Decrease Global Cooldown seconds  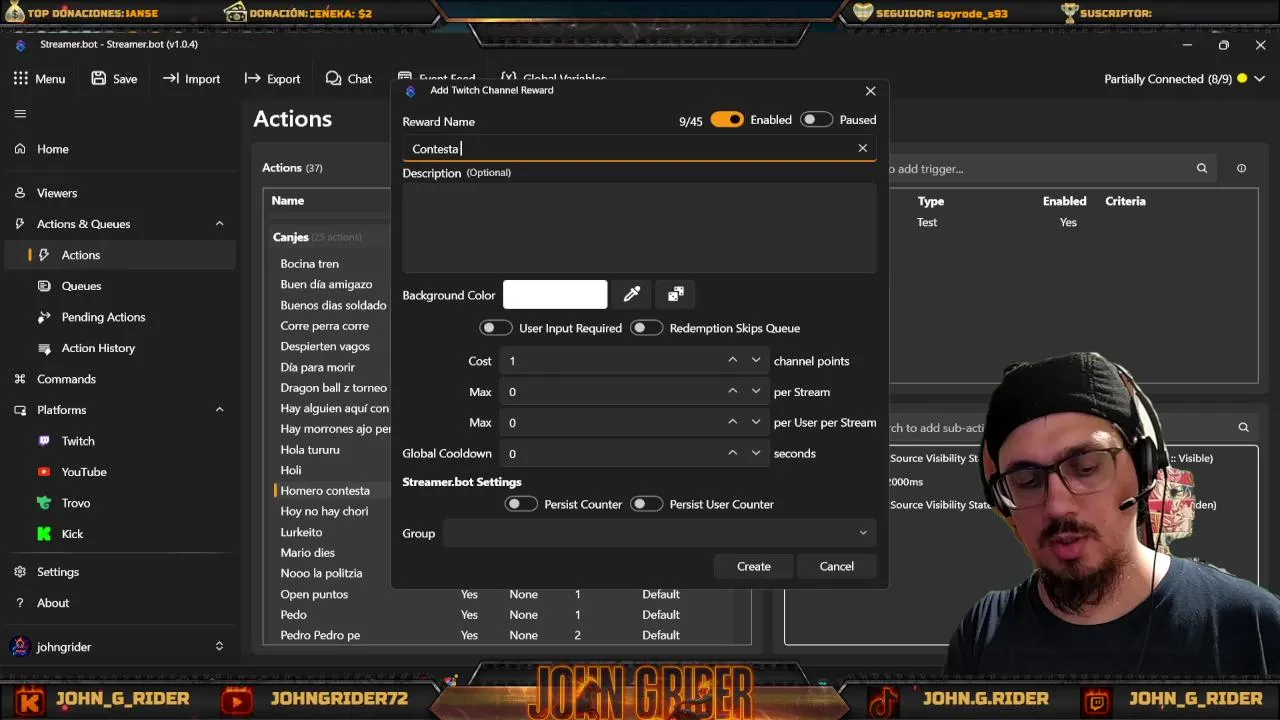click(x=756, y=454)
